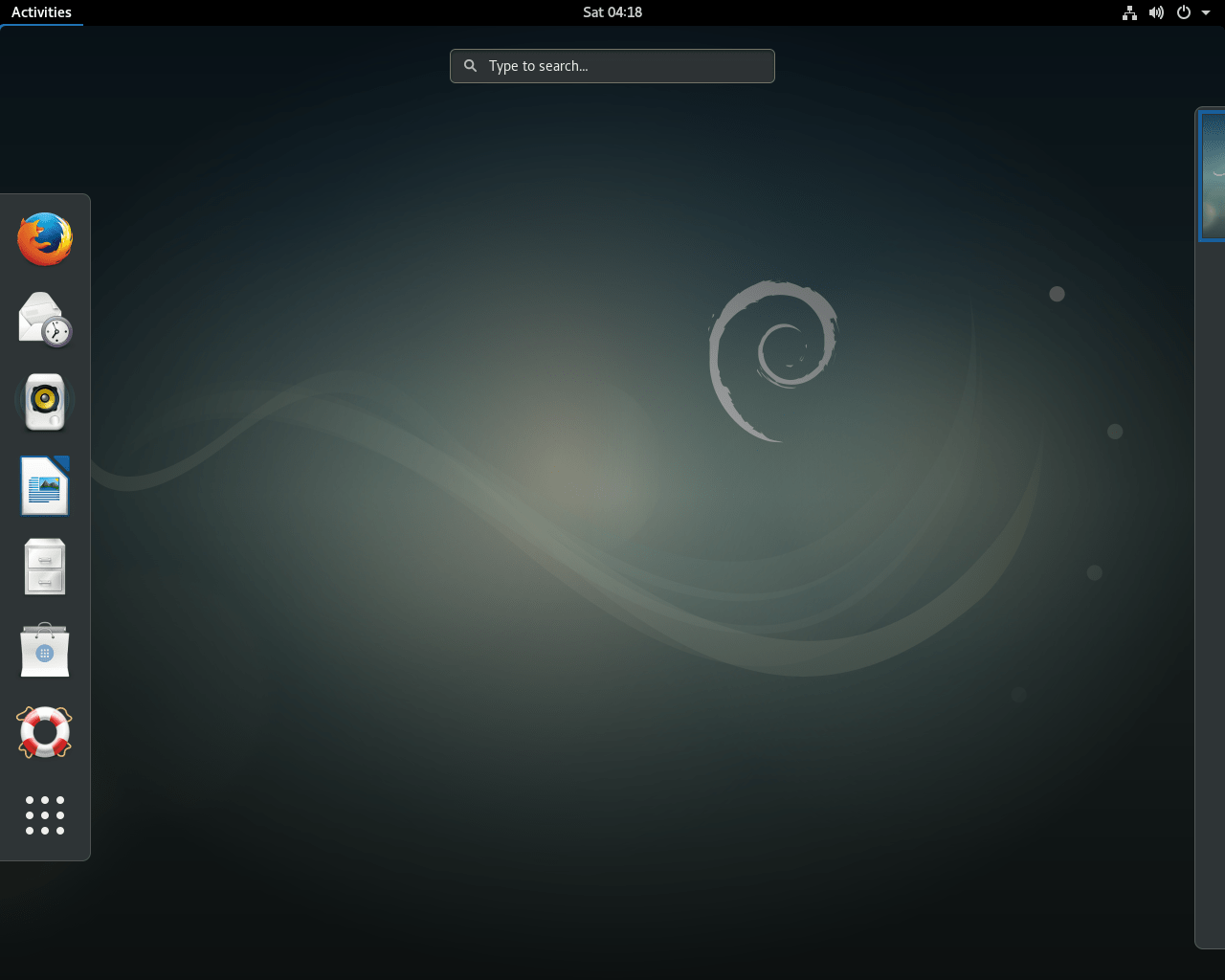Open the Evolution mail client
Screen dimensions: 1225x980
[x=44, y=320]
